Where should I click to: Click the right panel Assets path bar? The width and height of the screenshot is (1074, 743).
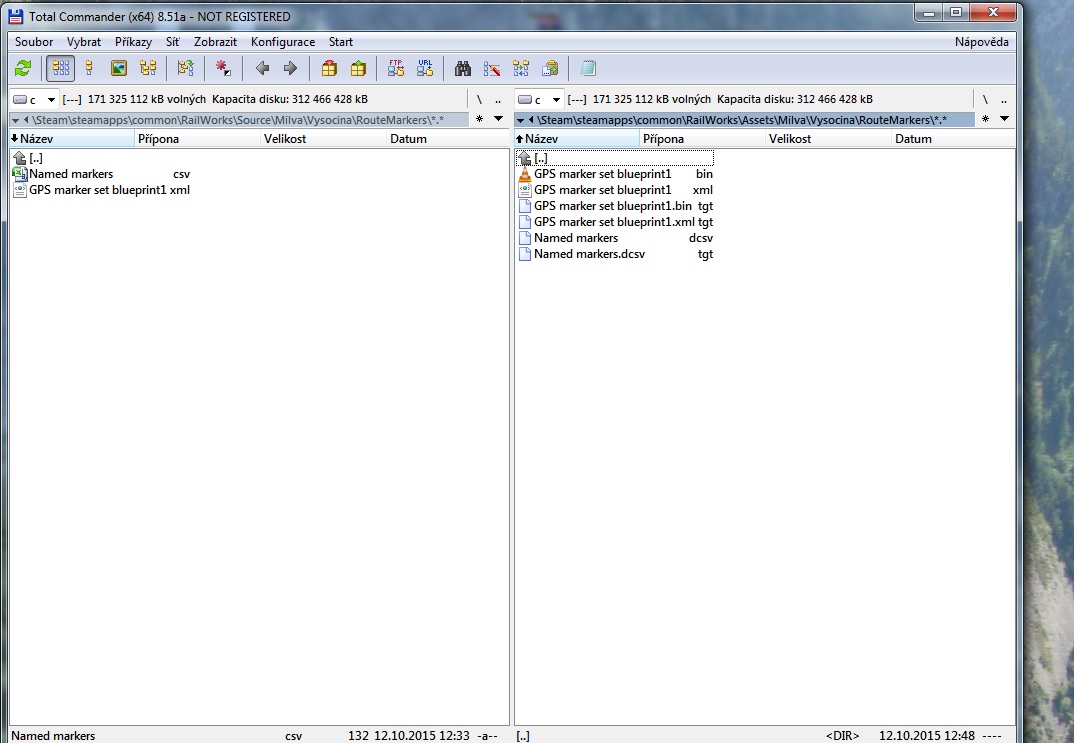point(745,120)
